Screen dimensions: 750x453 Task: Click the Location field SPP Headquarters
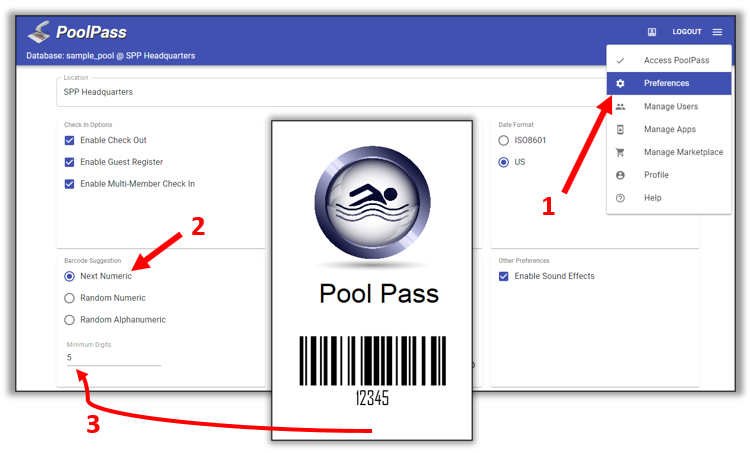coord(330,92)
